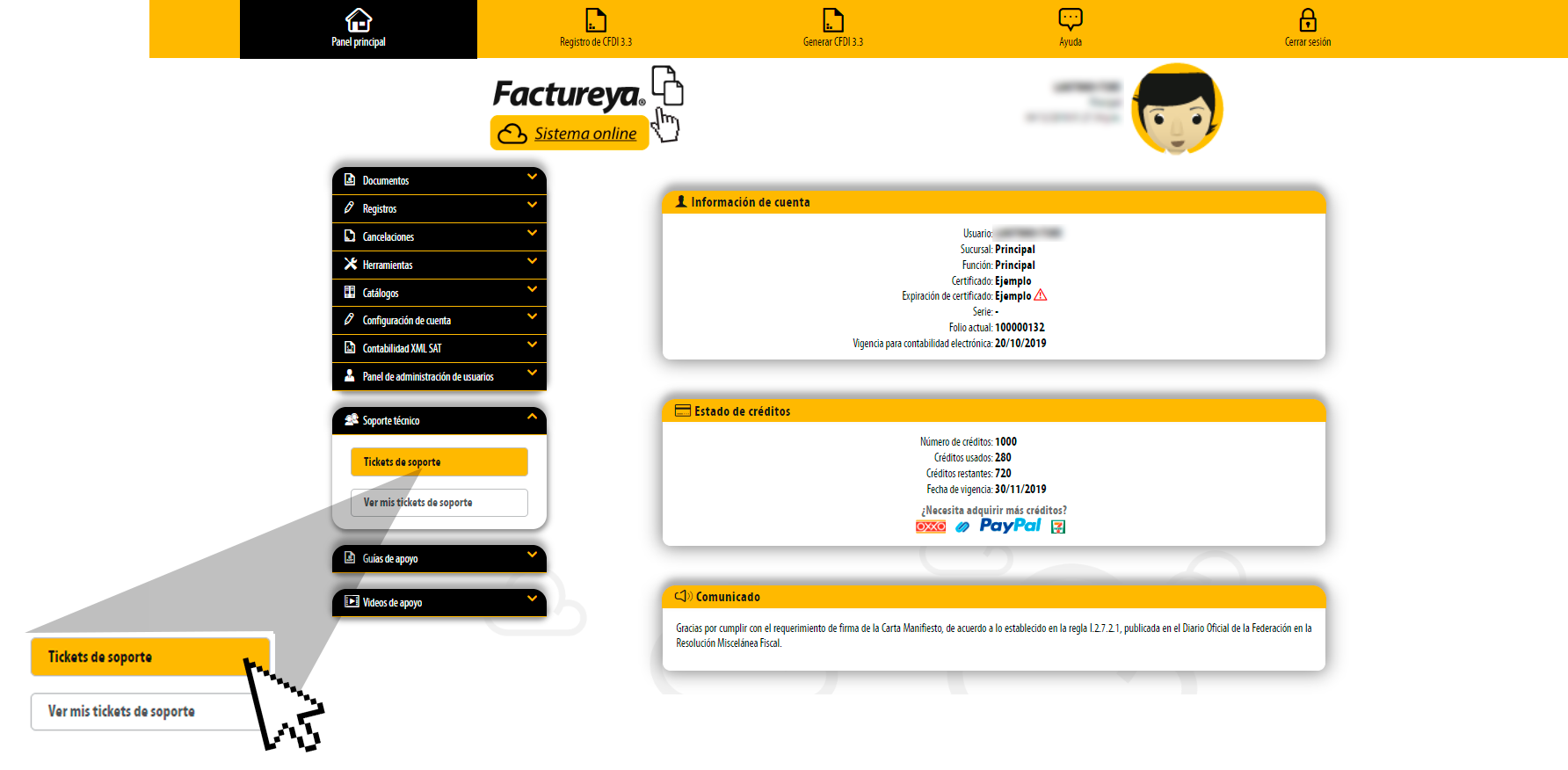Open Configuración de cuenta menu item
1568x770 pixels.
click(x=439, y=320)
